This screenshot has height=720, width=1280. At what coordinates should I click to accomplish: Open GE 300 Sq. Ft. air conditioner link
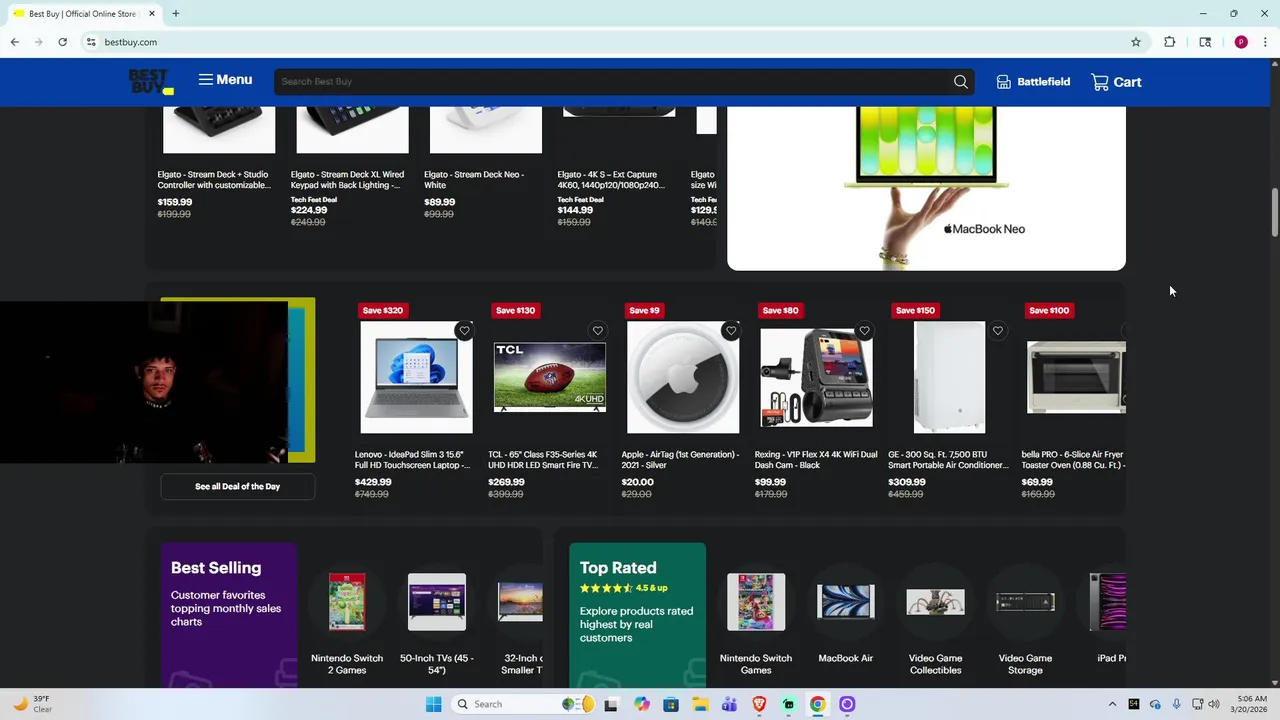pyautogui.click(x=948, y=460)
